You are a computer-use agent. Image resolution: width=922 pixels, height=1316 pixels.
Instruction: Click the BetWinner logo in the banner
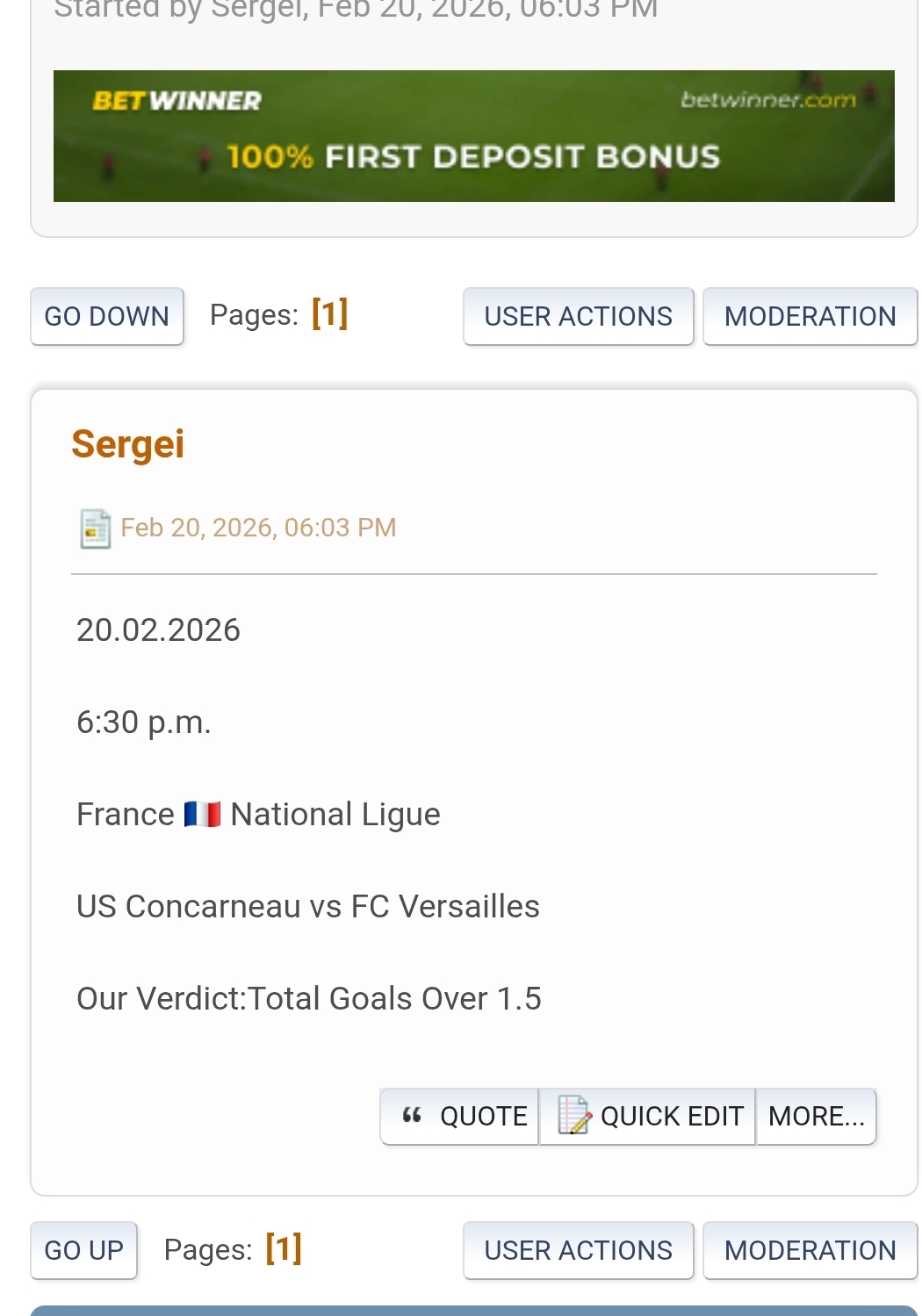[x=176, y=101]
